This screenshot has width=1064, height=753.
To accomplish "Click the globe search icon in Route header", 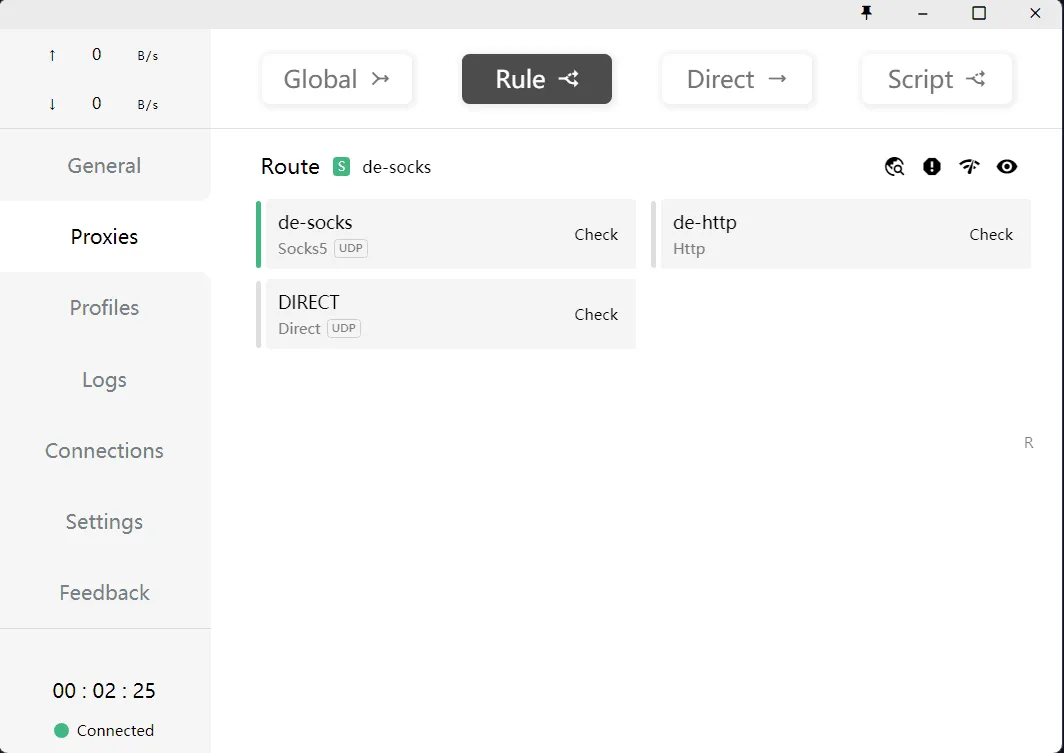I will click(894, 166).
